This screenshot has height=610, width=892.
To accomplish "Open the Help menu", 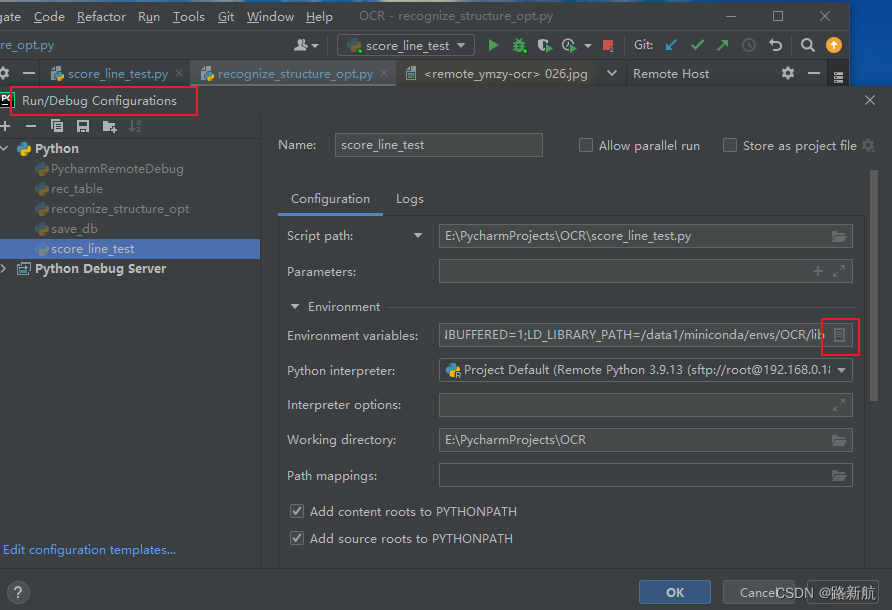I will point(319,17).
